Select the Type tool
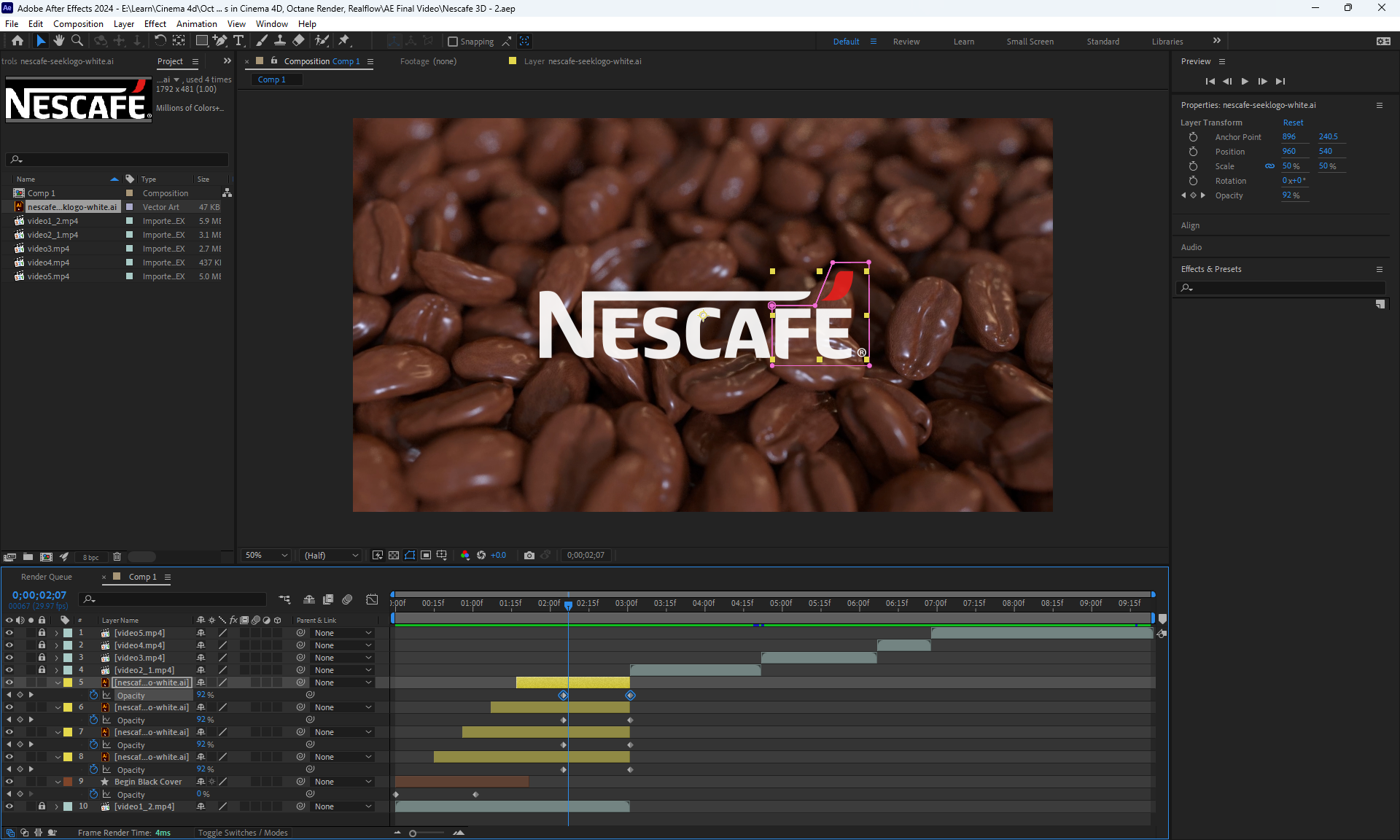The height and width of the screenshot is (840, 1400). (238, 41)
